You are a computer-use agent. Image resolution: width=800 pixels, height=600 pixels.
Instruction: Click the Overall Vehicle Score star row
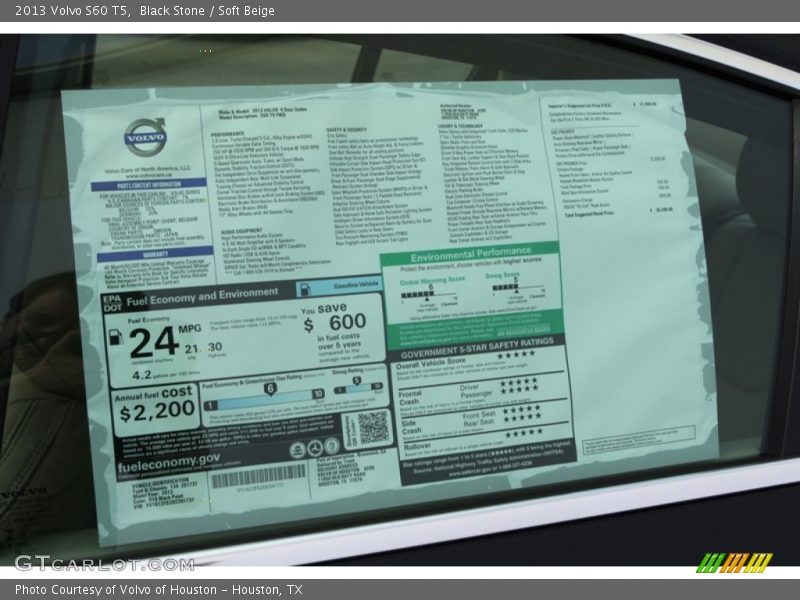[x=516, y=355]
